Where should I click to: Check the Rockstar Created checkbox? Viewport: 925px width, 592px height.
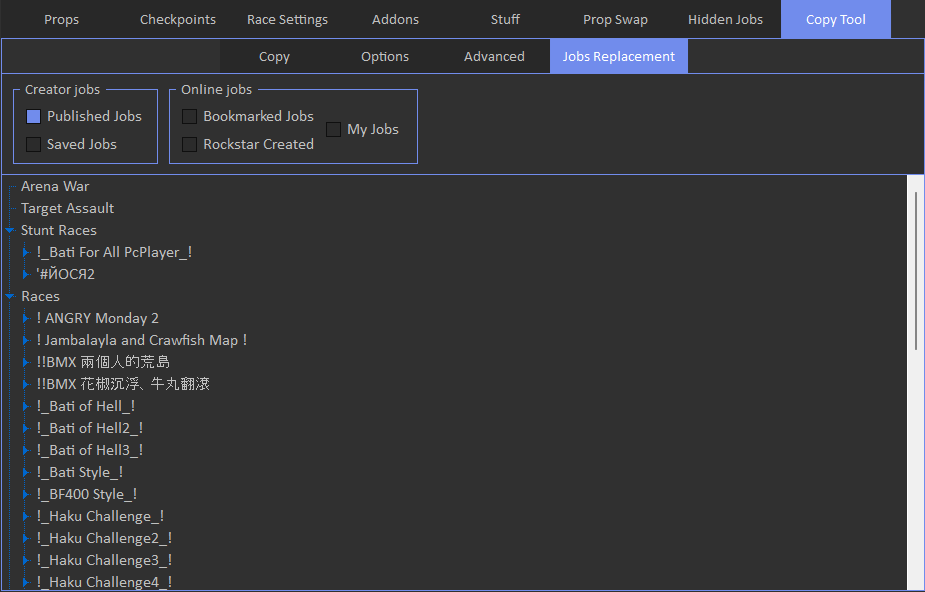tap(189, 144)
